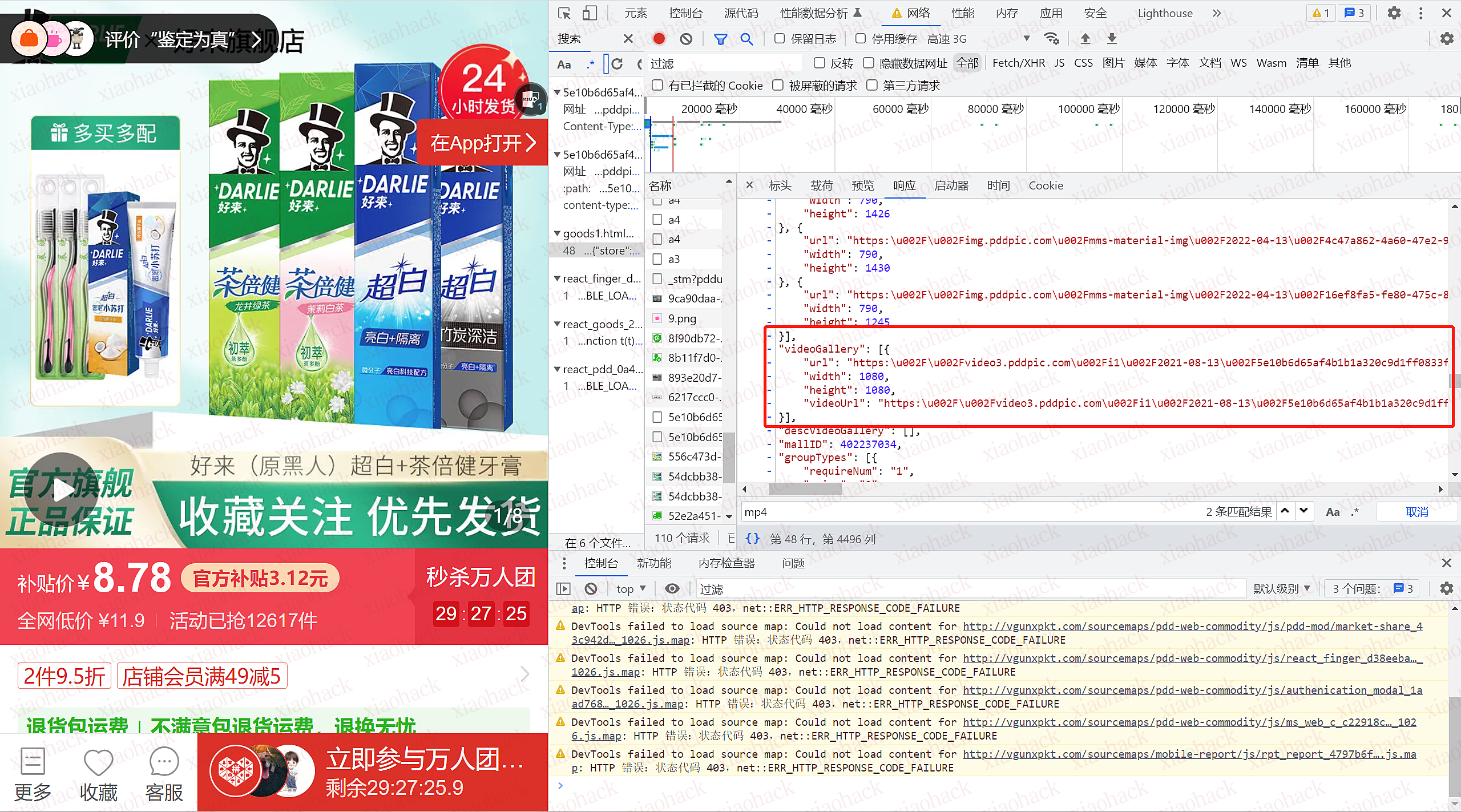Click the 取消 search button
This screenshot has width=1461, height=812.
coord(1416,512)
